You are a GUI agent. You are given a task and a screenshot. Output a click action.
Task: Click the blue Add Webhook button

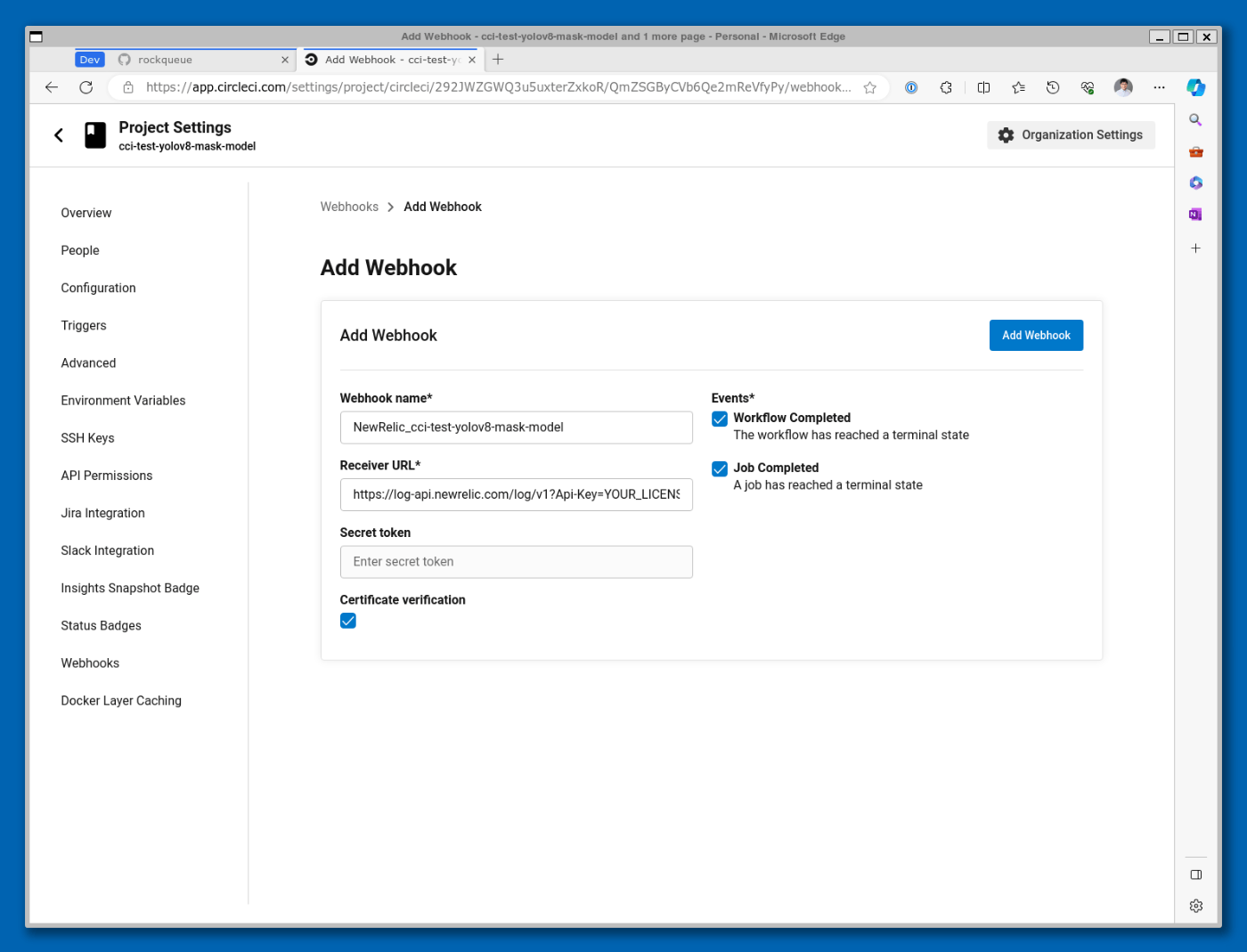coord(1036,335)
